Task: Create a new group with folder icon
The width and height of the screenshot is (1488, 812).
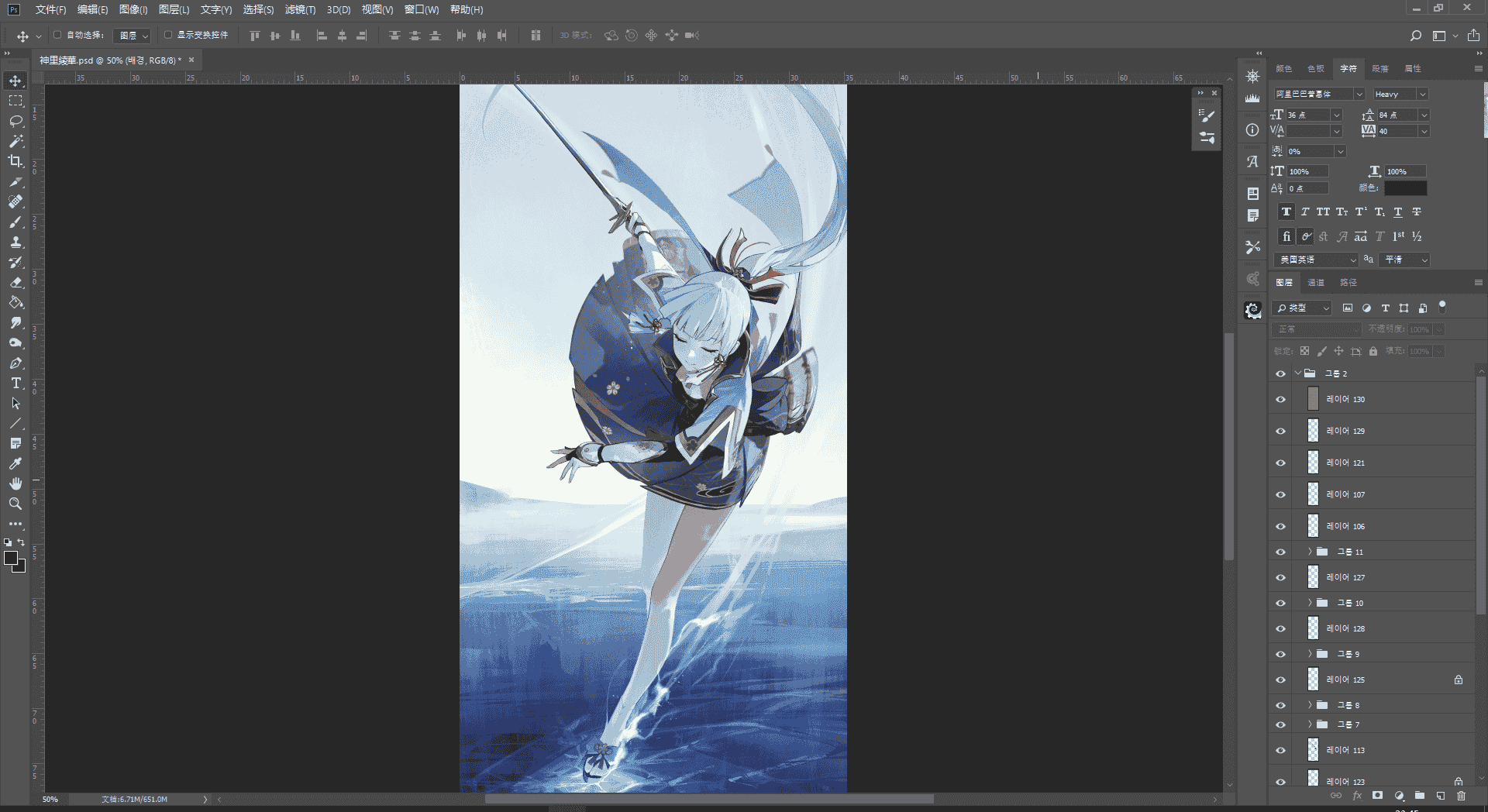Action: (x=1420, y=796)
